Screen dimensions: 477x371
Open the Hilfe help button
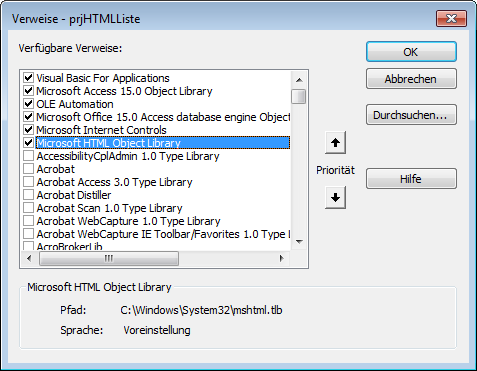click(411, 179)
